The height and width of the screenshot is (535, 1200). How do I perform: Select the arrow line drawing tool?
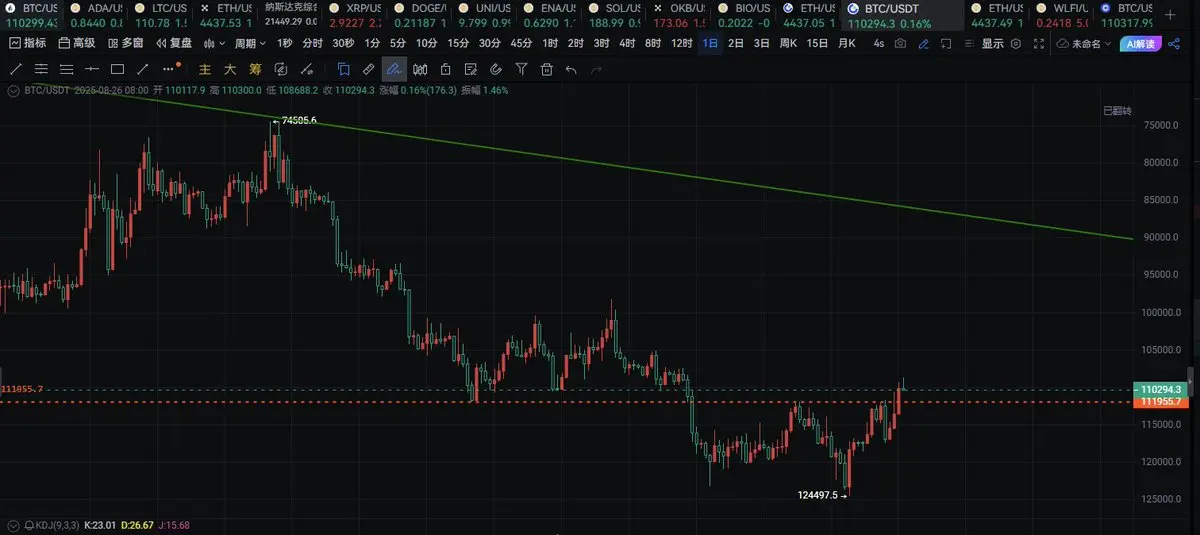(143, 69)
